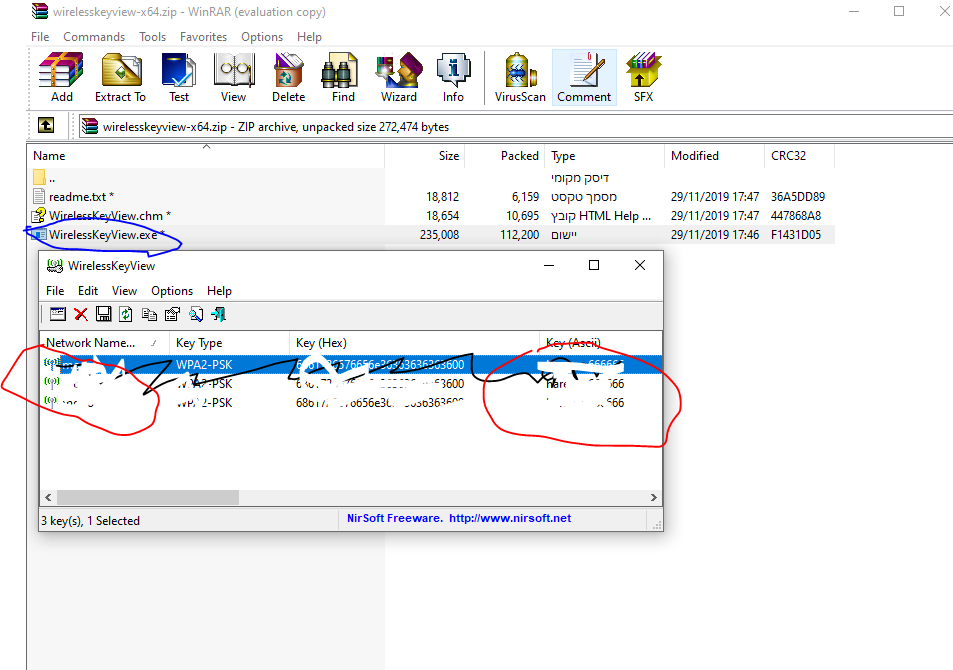This screenshot has height=670, width=953.
Task: Open WinRAR File menu
Action: click(x=40, y=37)
